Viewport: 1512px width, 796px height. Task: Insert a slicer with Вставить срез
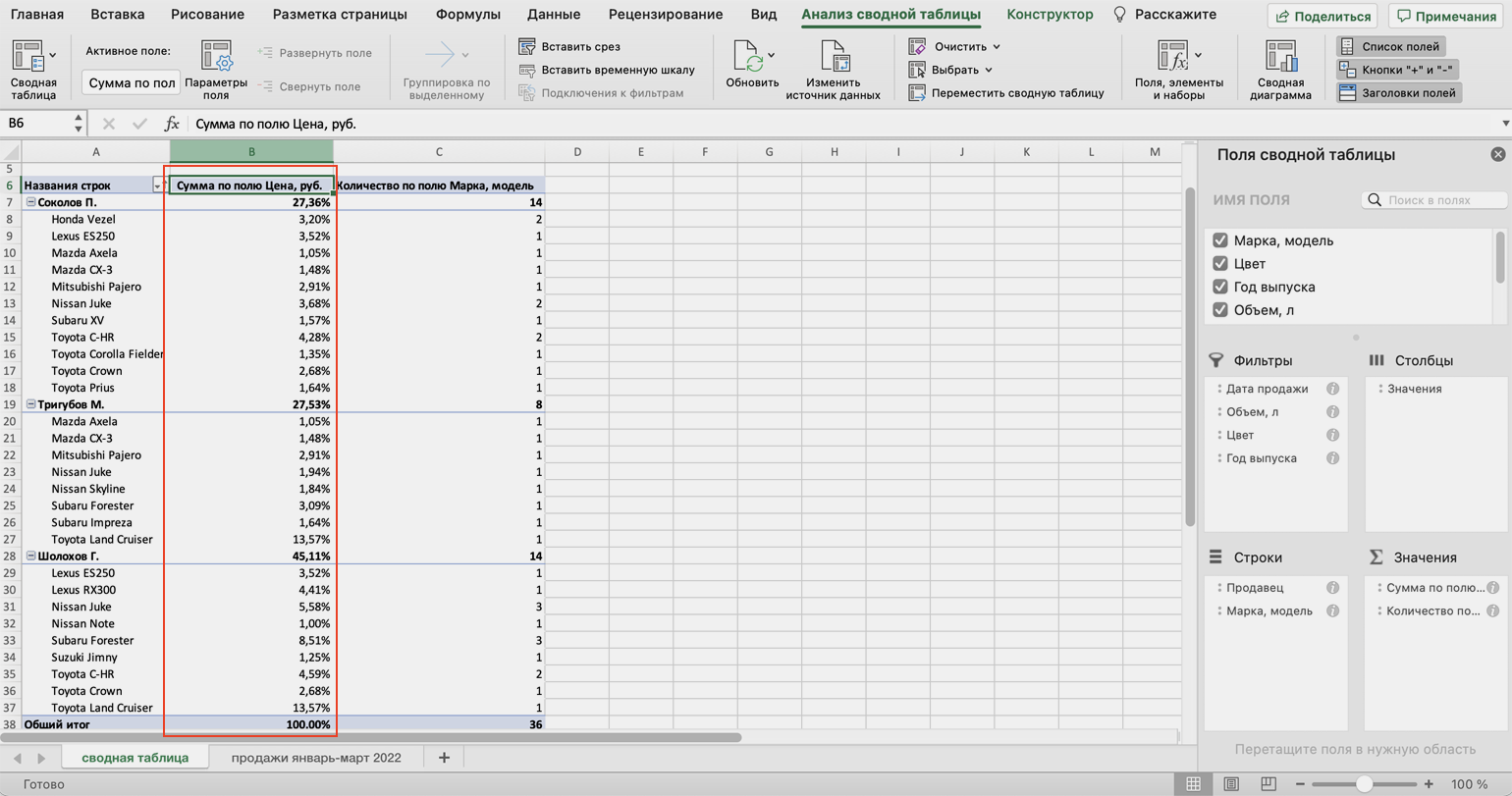tap(527, 46)
